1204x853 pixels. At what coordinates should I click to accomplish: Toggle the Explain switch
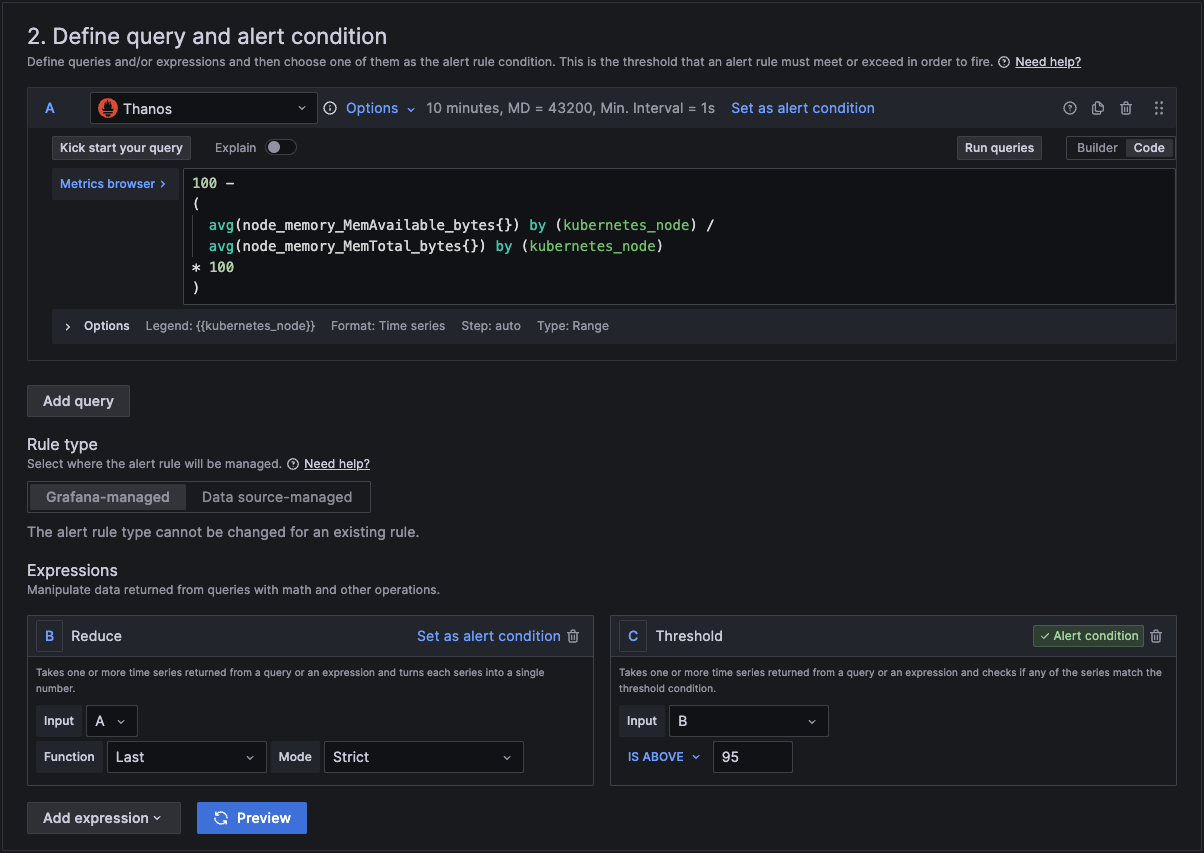[281, 148]
